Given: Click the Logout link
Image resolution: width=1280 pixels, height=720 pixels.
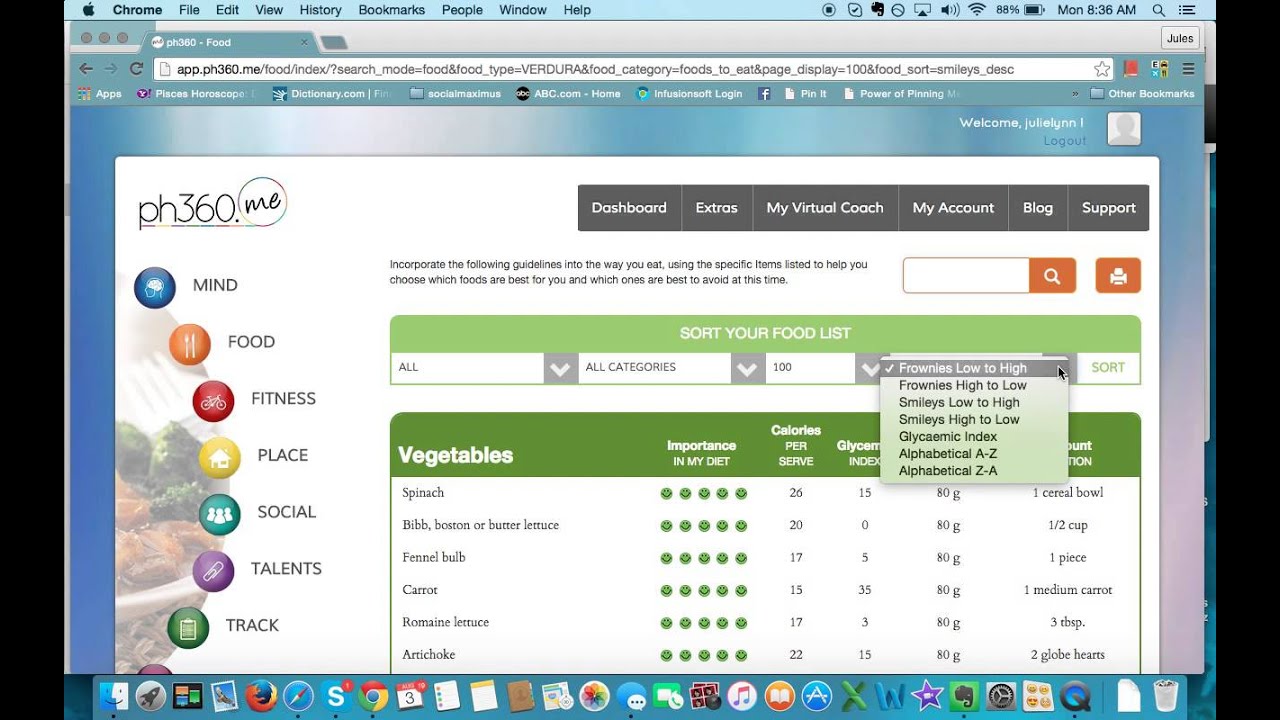Looking at the screenshot, I should [1064, 141].
